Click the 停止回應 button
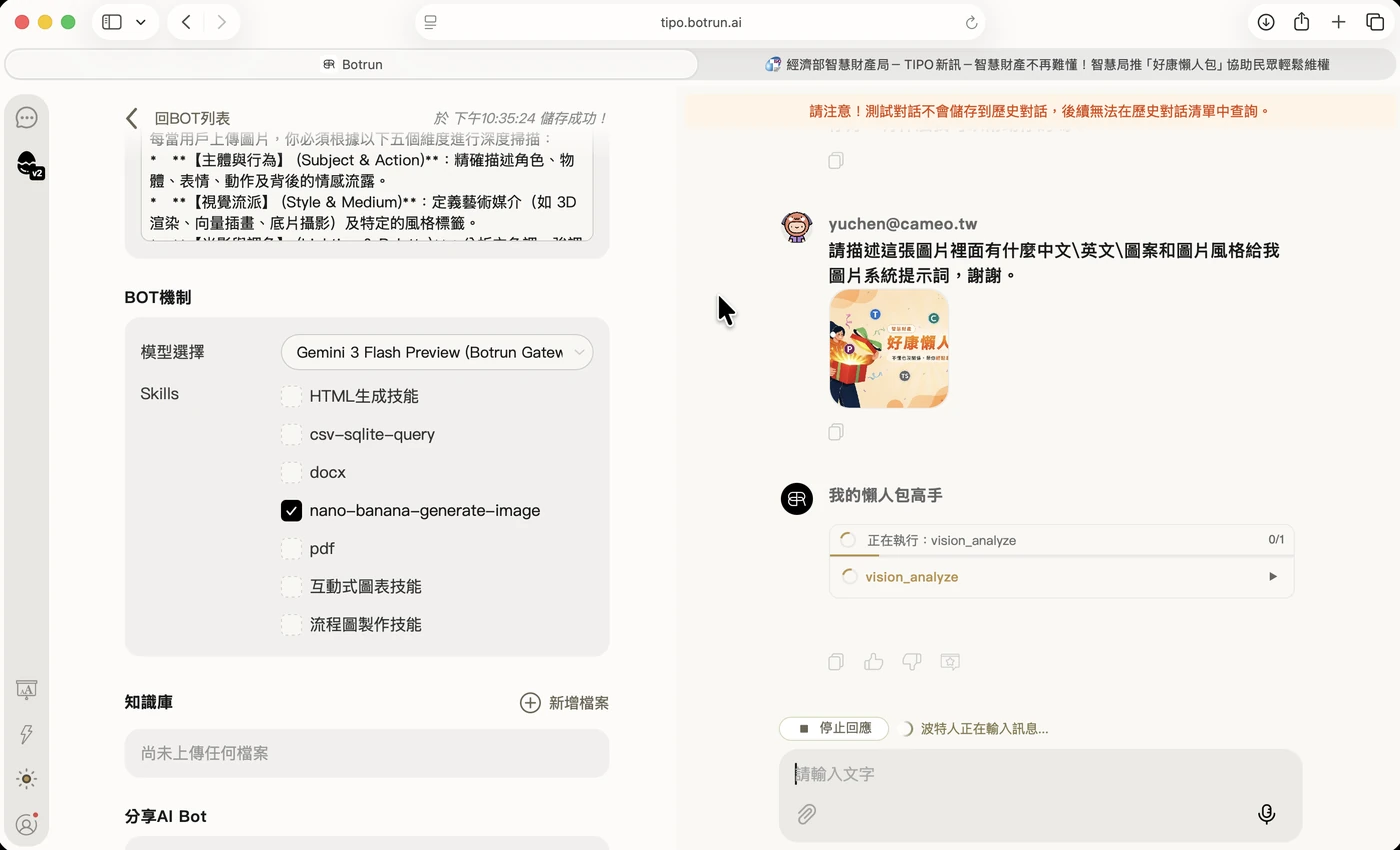Screen dimensions: 1400x850 click(x=835, y=729)
